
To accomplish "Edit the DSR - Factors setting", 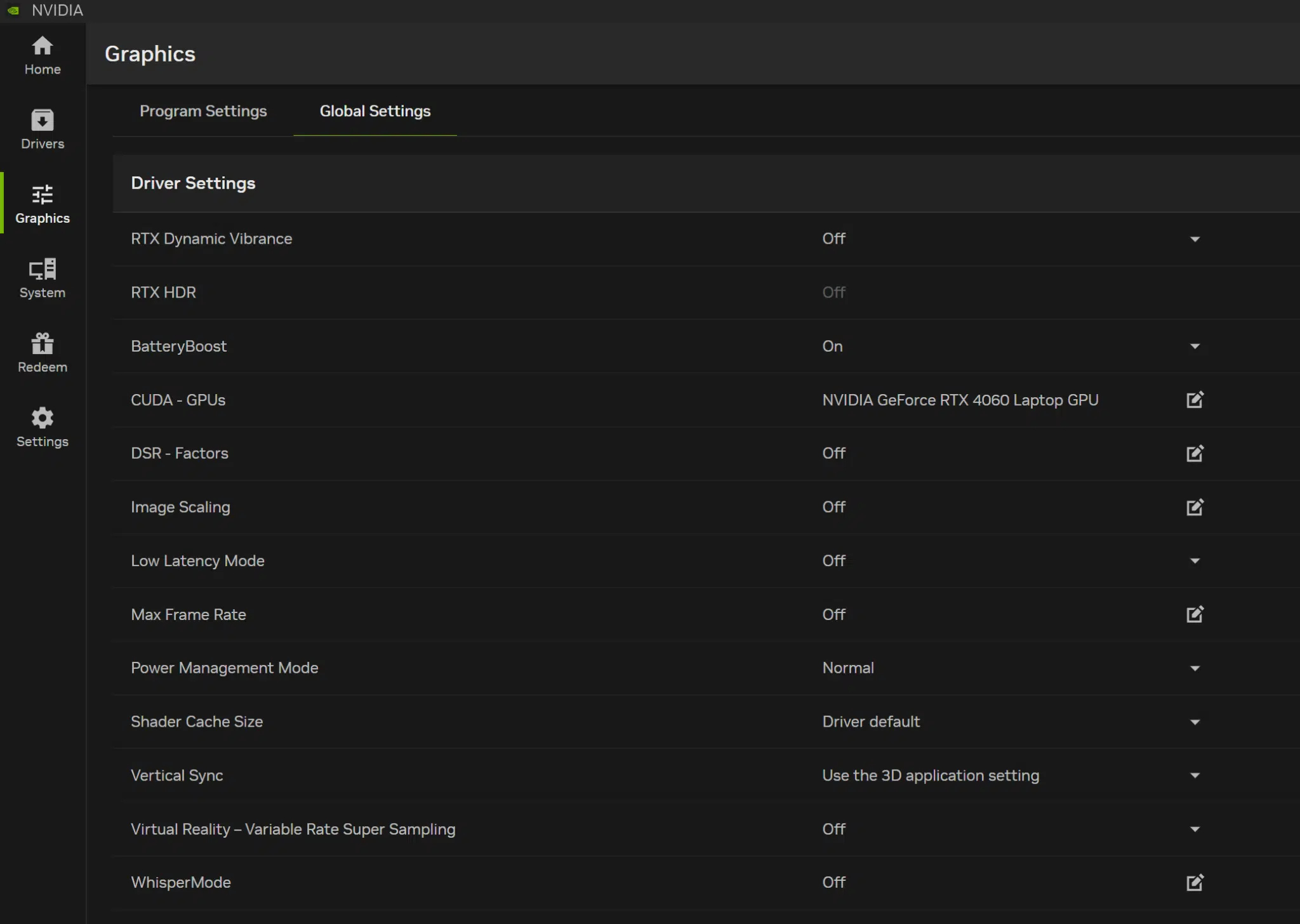I will click(1195, 453).
